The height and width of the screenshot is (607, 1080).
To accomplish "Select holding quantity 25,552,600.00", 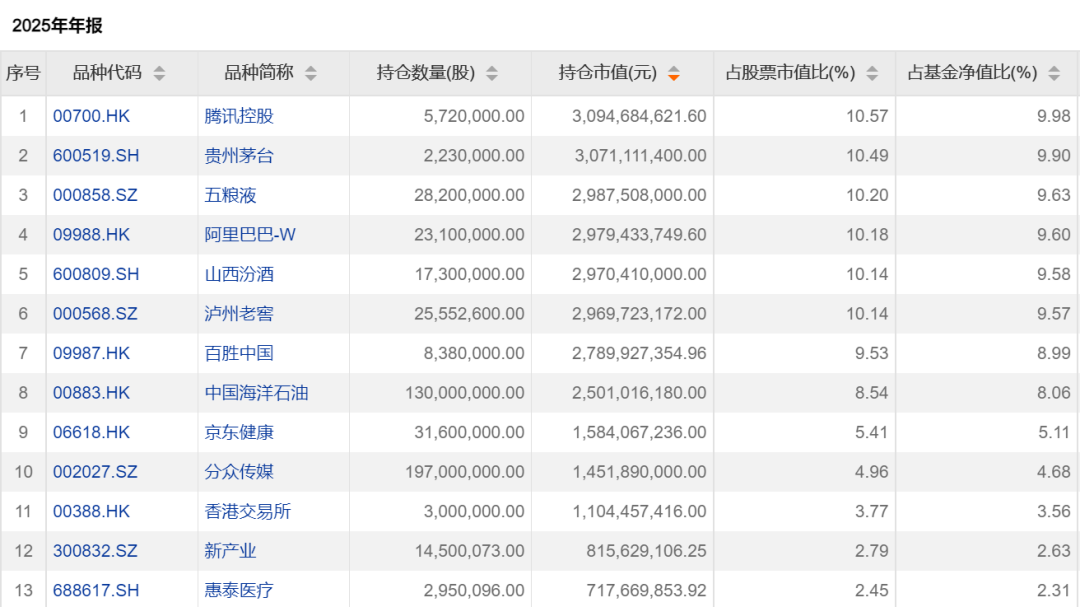I will tap(469, 313).
